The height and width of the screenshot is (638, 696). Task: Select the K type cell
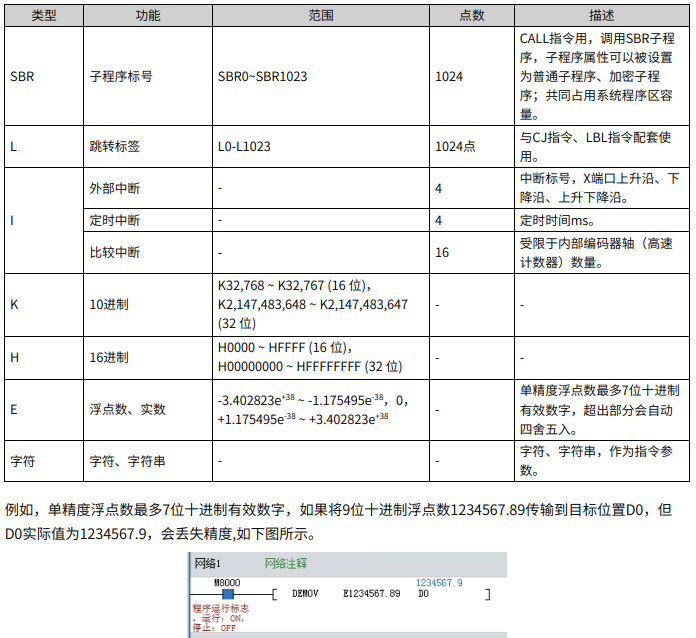pyautogui.click(x=44, y=305)
